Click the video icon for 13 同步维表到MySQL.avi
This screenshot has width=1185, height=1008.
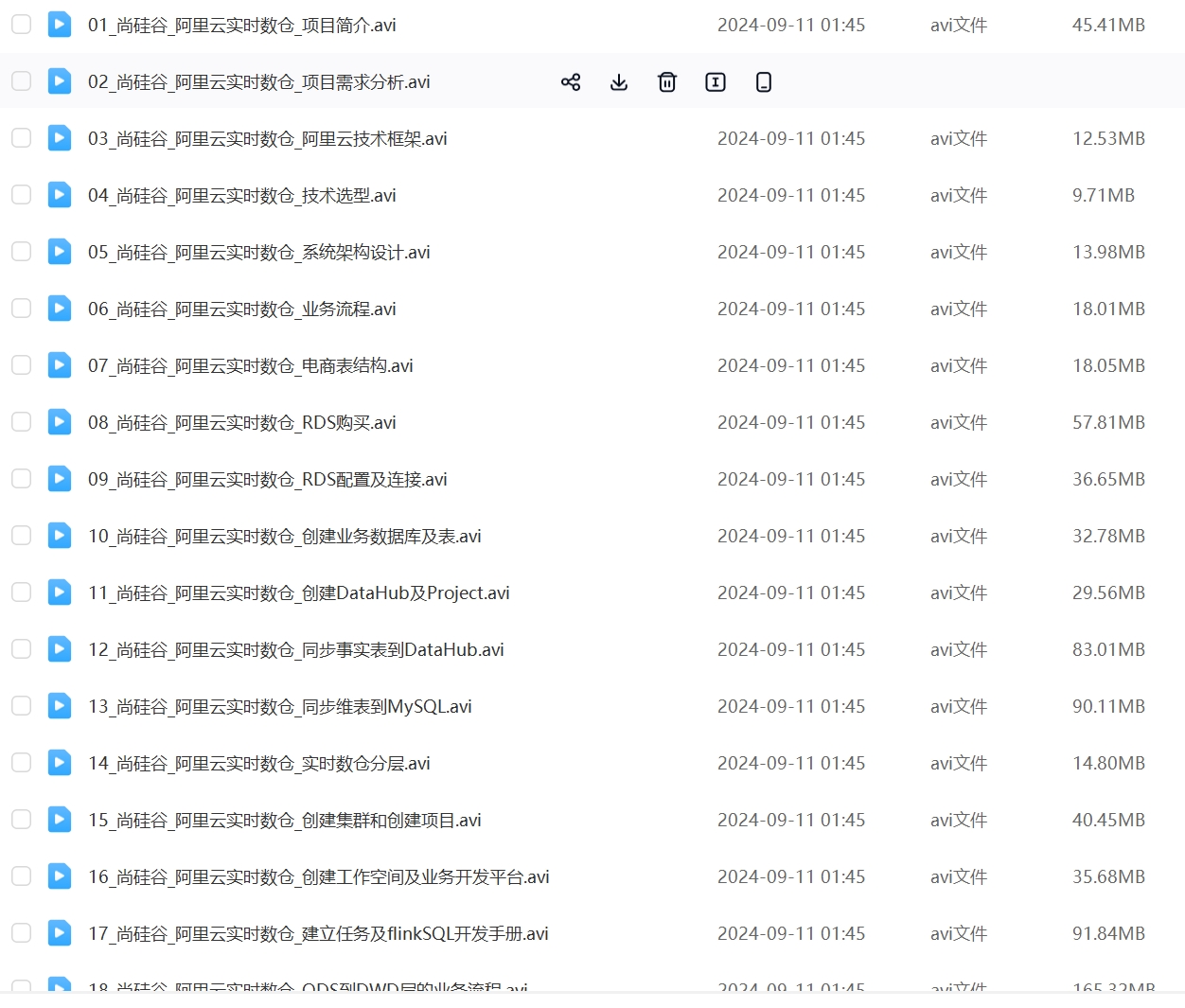point(60,706)
